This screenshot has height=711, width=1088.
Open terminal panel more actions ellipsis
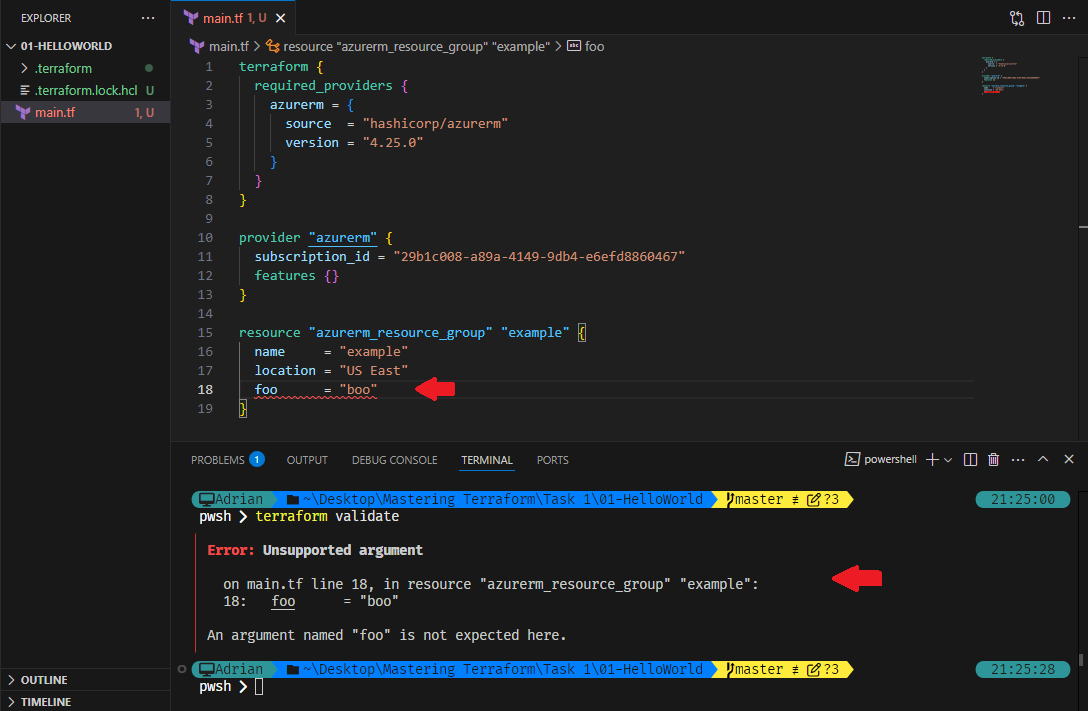click(1018, 459)
